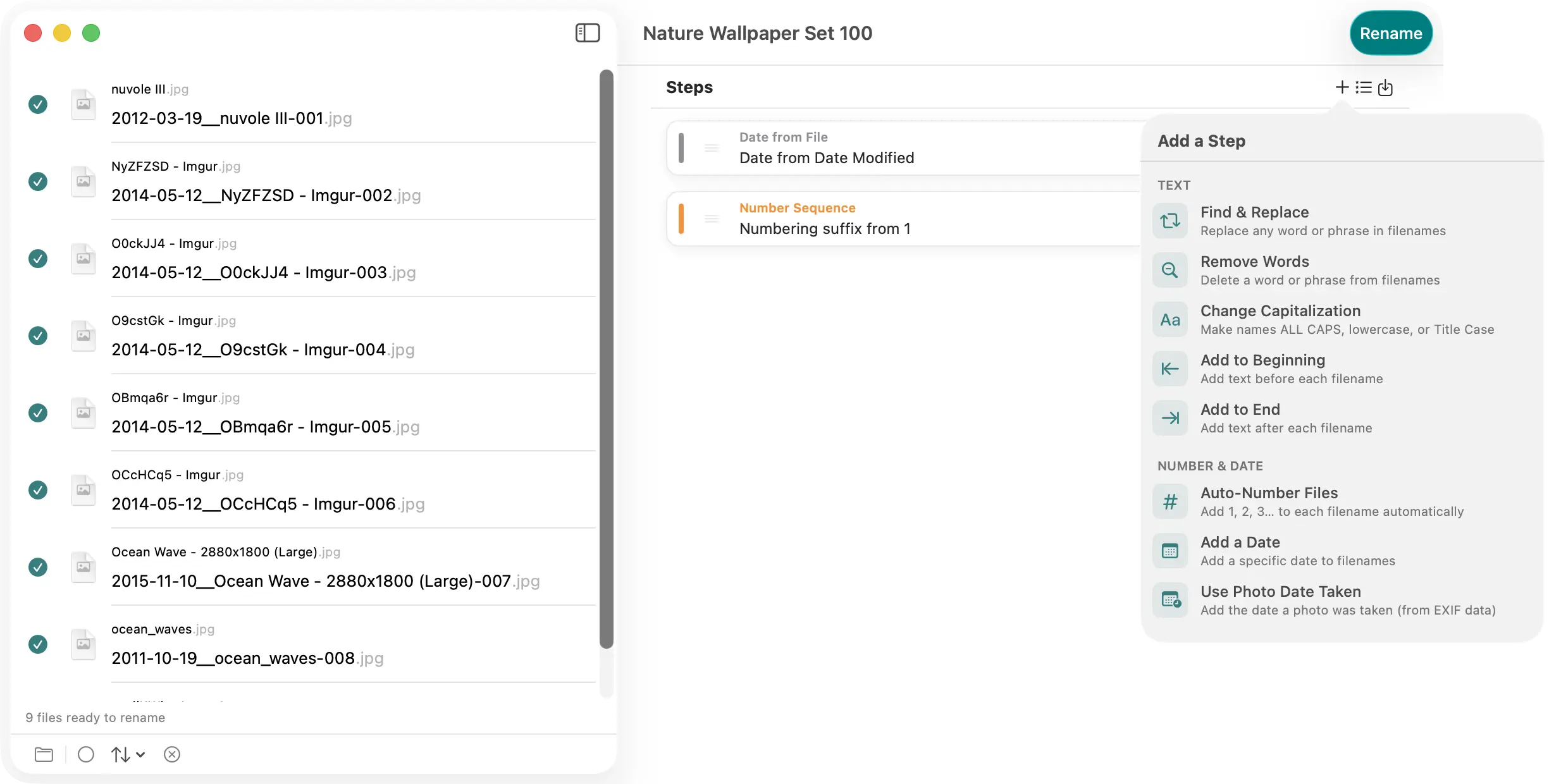Open the folder icon in bottom toolbar
Screen dimensions: 1561x784
coord(44,754)
